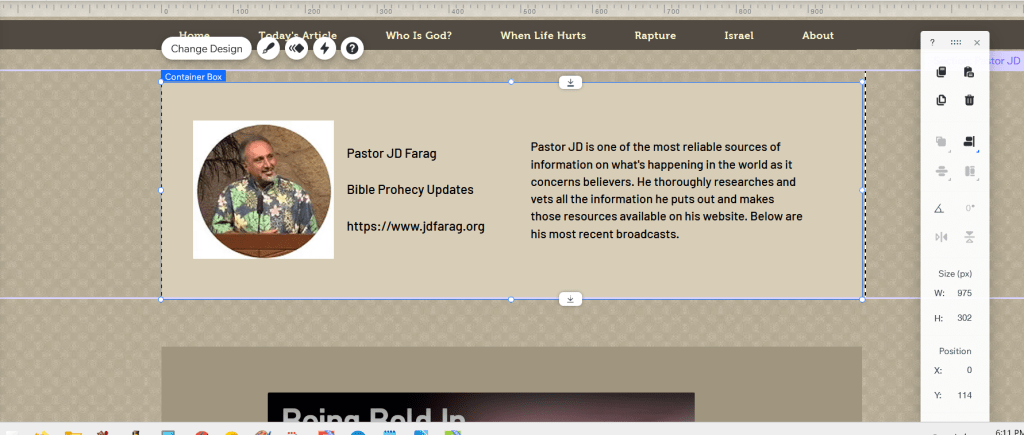The image size is (1024, 435).
Task: Select the Rapture menu item
Action: [655, 36]
